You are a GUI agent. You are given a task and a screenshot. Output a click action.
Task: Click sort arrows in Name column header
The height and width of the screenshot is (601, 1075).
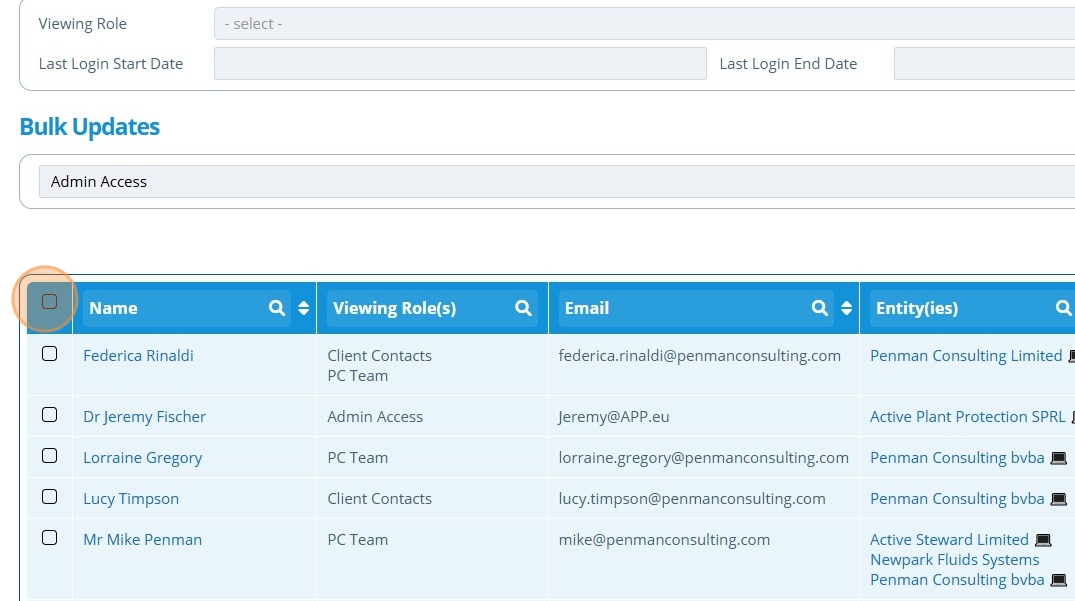click(304, 308)
